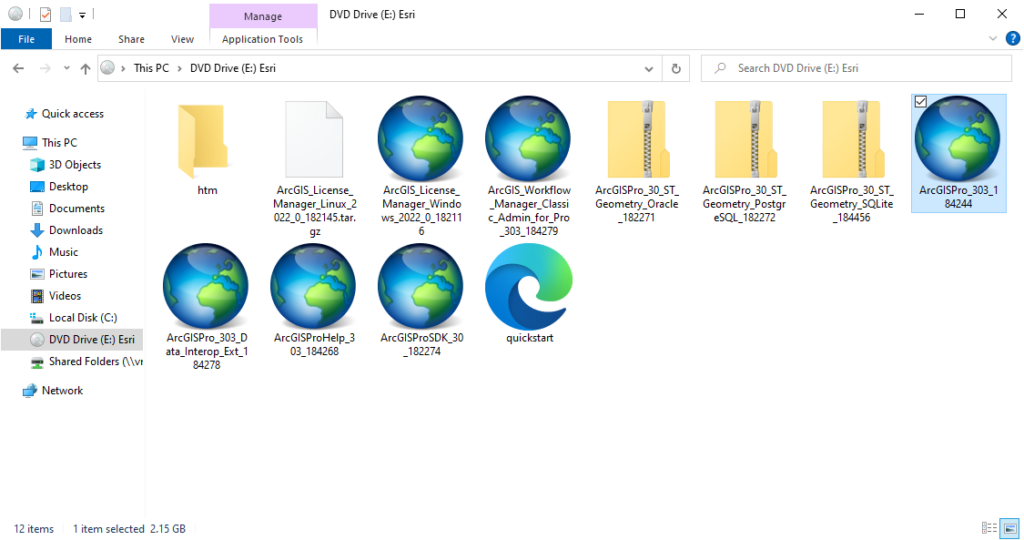This screenshot has width=1024, height=540.
Task: Click the ArcGISPro_303_184244 globe icon
Action: click(x=957, y=138)
